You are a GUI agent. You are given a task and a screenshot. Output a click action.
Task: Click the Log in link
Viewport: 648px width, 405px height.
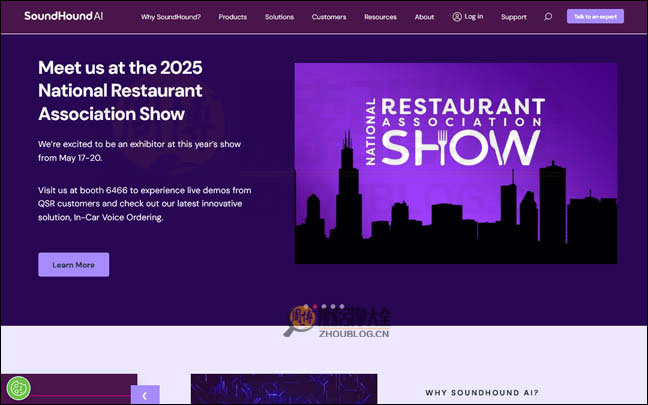474,17
